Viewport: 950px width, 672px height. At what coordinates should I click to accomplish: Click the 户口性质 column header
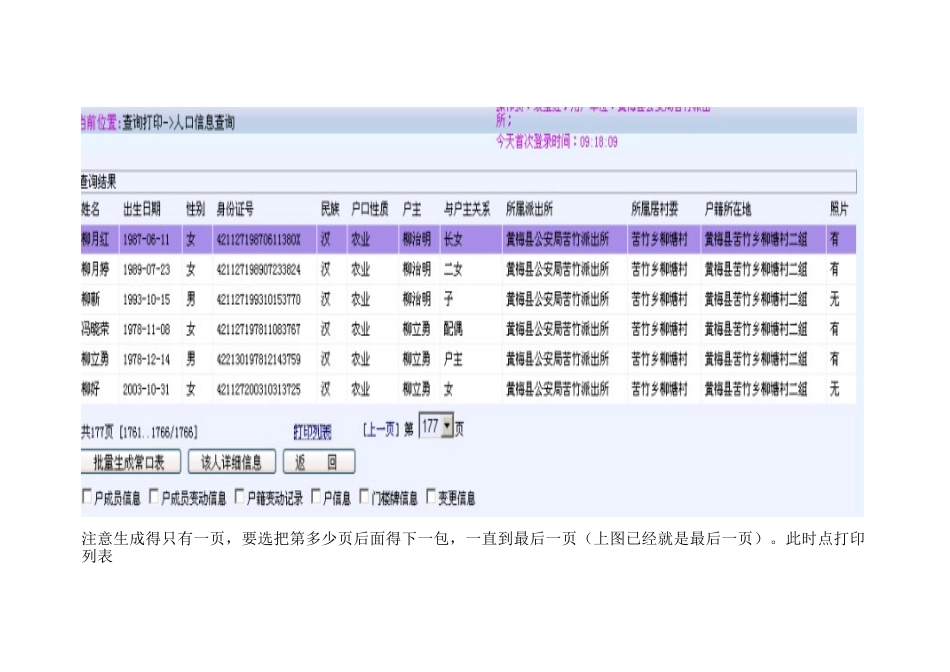click(370, 210)
